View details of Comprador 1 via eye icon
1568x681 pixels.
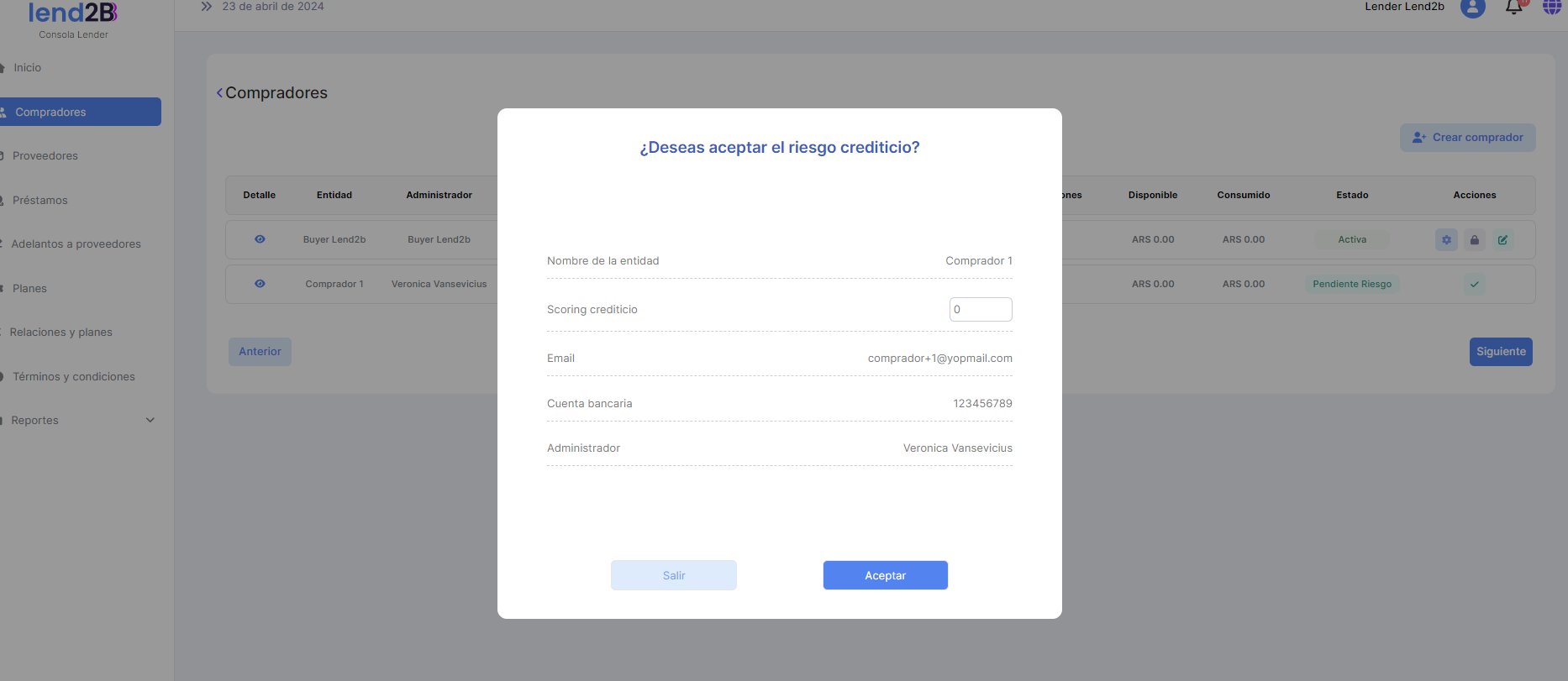260,284
